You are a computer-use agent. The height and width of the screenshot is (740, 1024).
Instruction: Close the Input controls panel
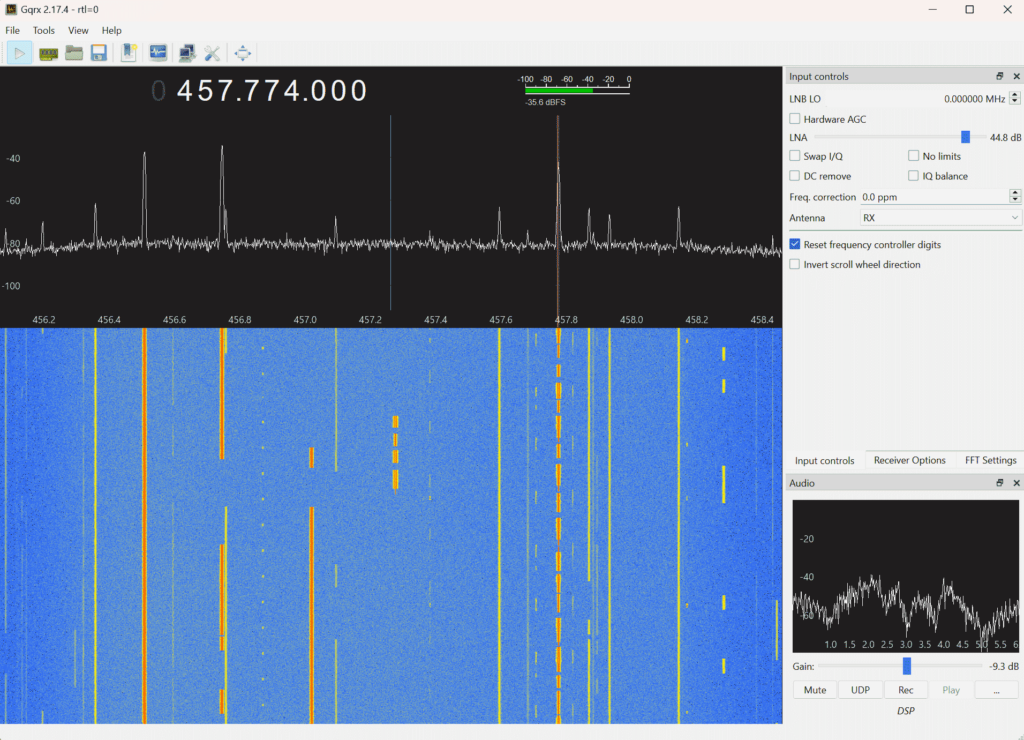(x=1016, y=76)
